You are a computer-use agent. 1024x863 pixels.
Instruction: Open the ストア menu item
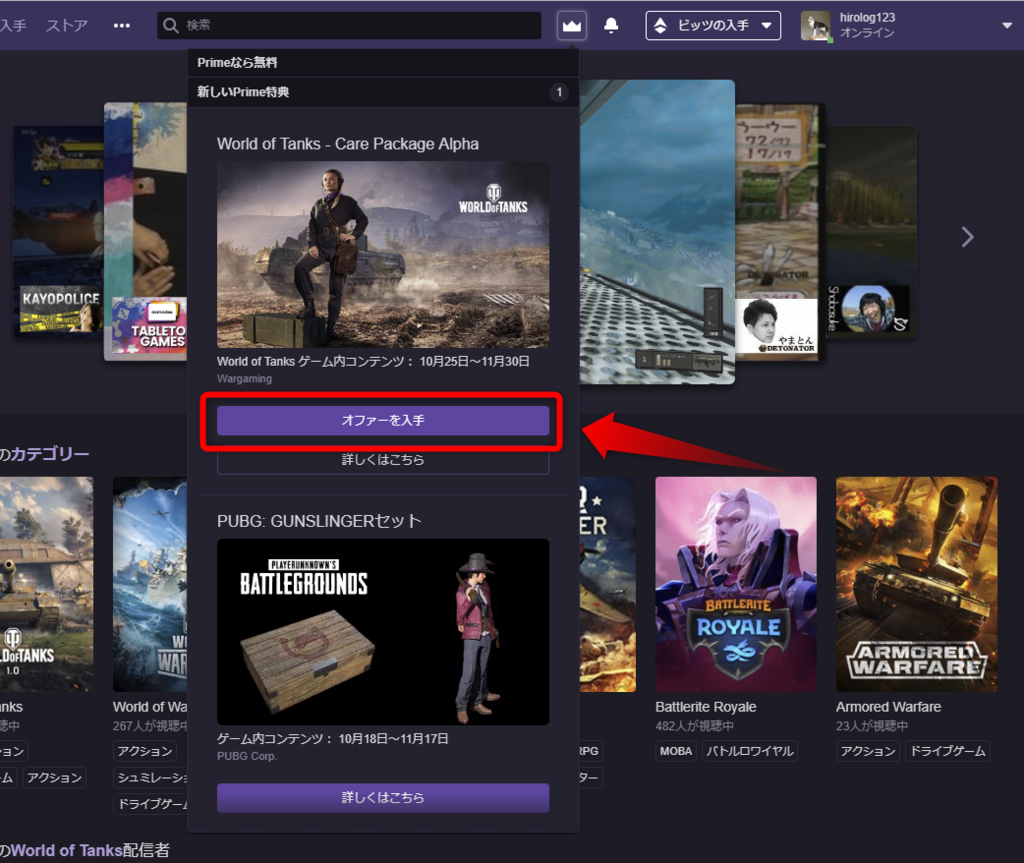[x=67, y=25]
